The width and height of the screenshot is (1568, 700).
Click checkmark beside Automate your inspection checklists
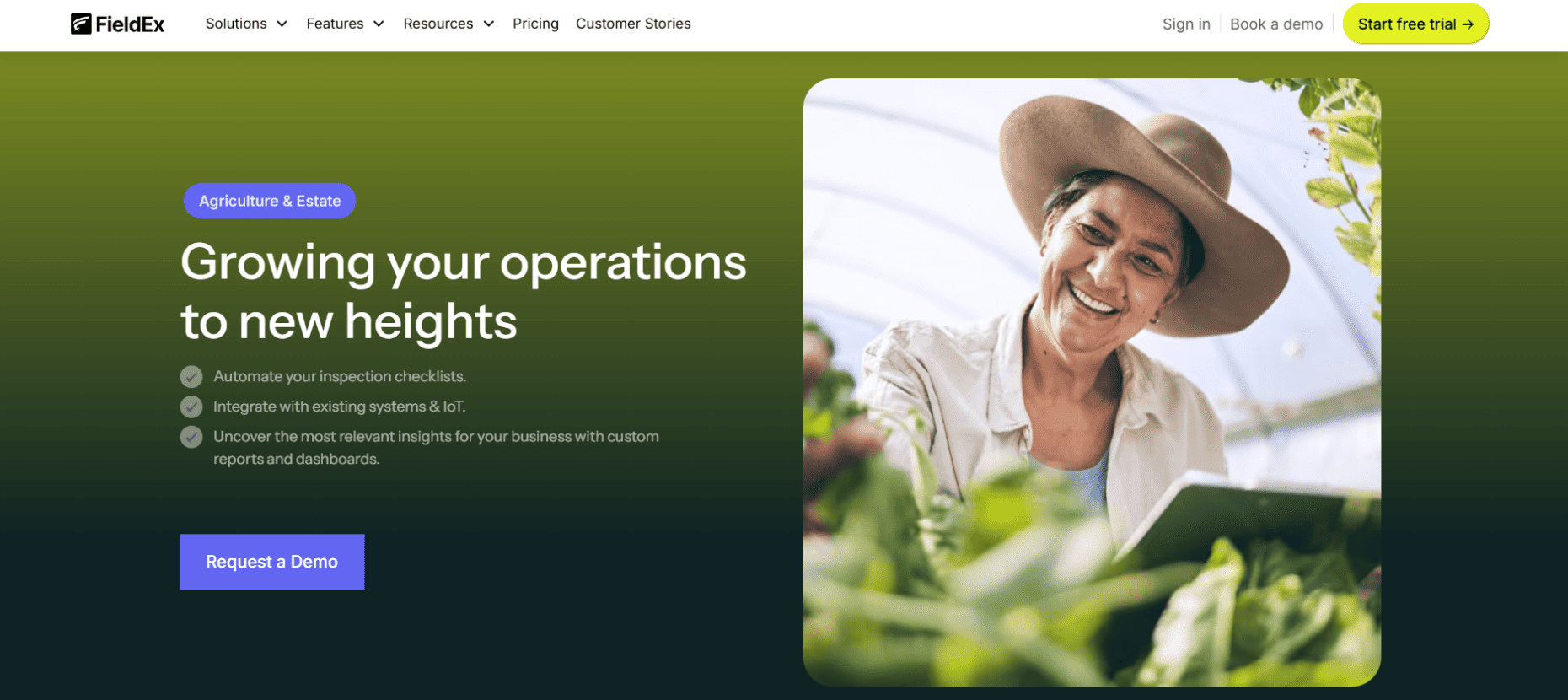[191, 376]
